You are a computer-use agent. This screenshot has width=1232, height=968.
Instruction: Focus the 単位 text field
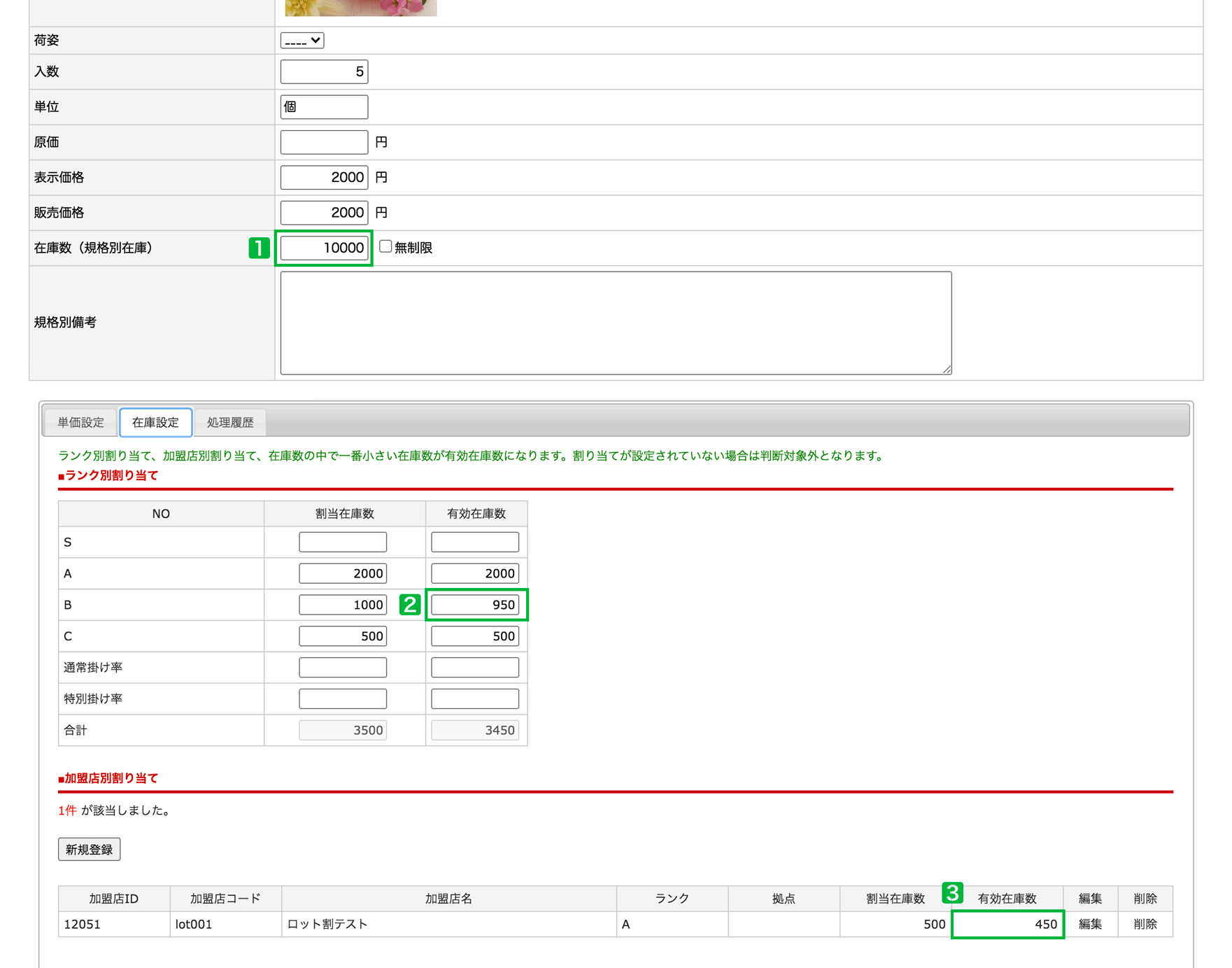coord(324,107)
